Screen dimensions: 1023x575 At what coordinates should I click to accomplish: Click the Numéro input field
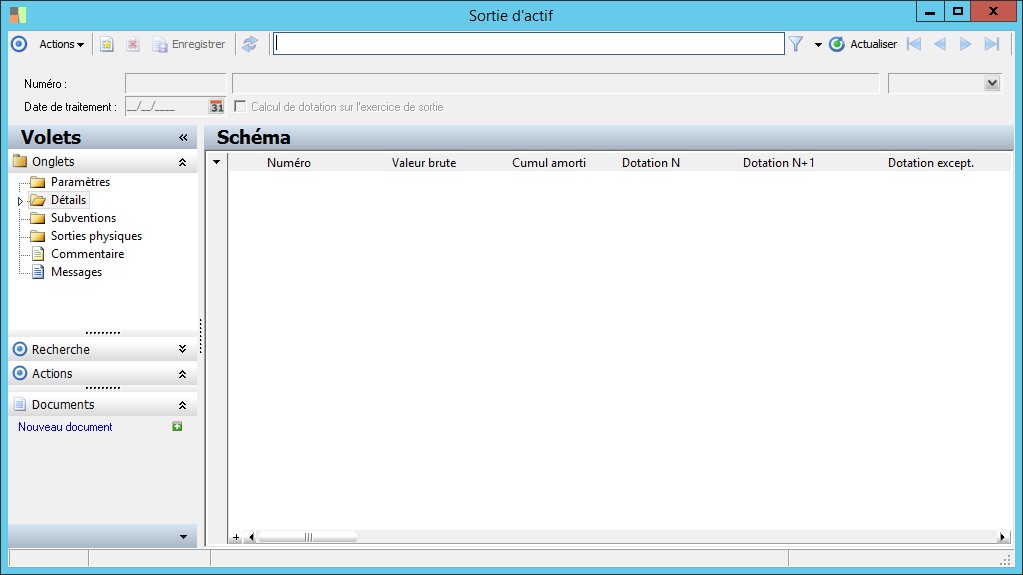[176, 84]
